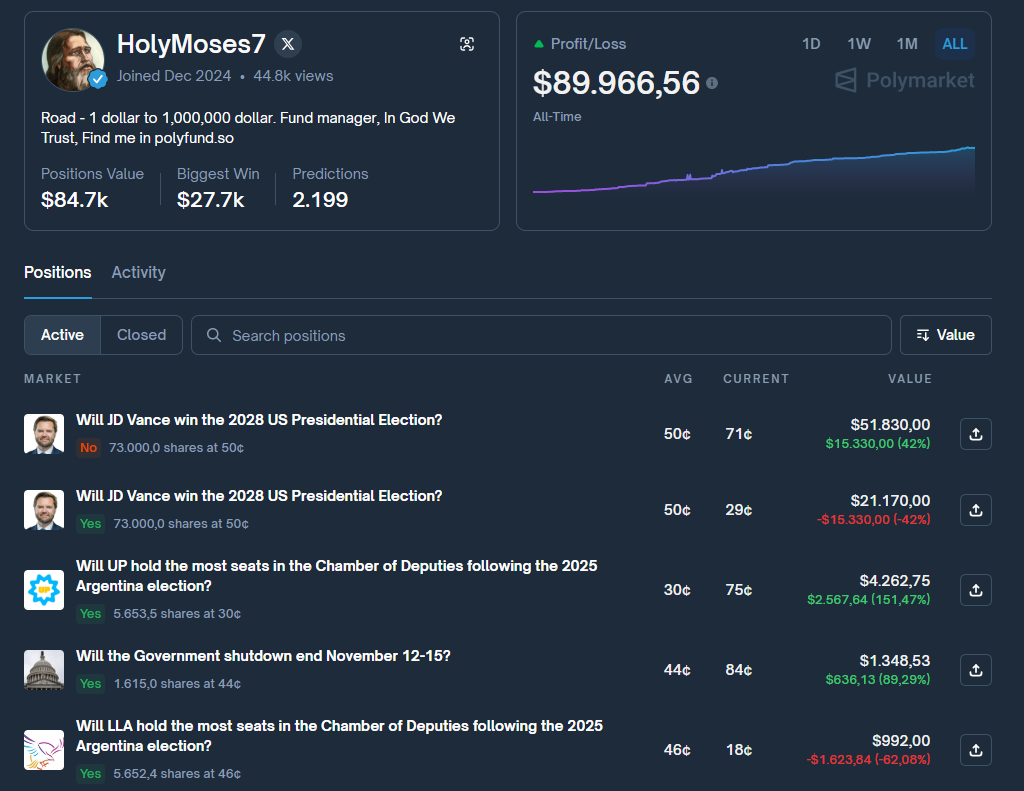Set chart range to 1D

pyautogui.click(x=811, y=44)
